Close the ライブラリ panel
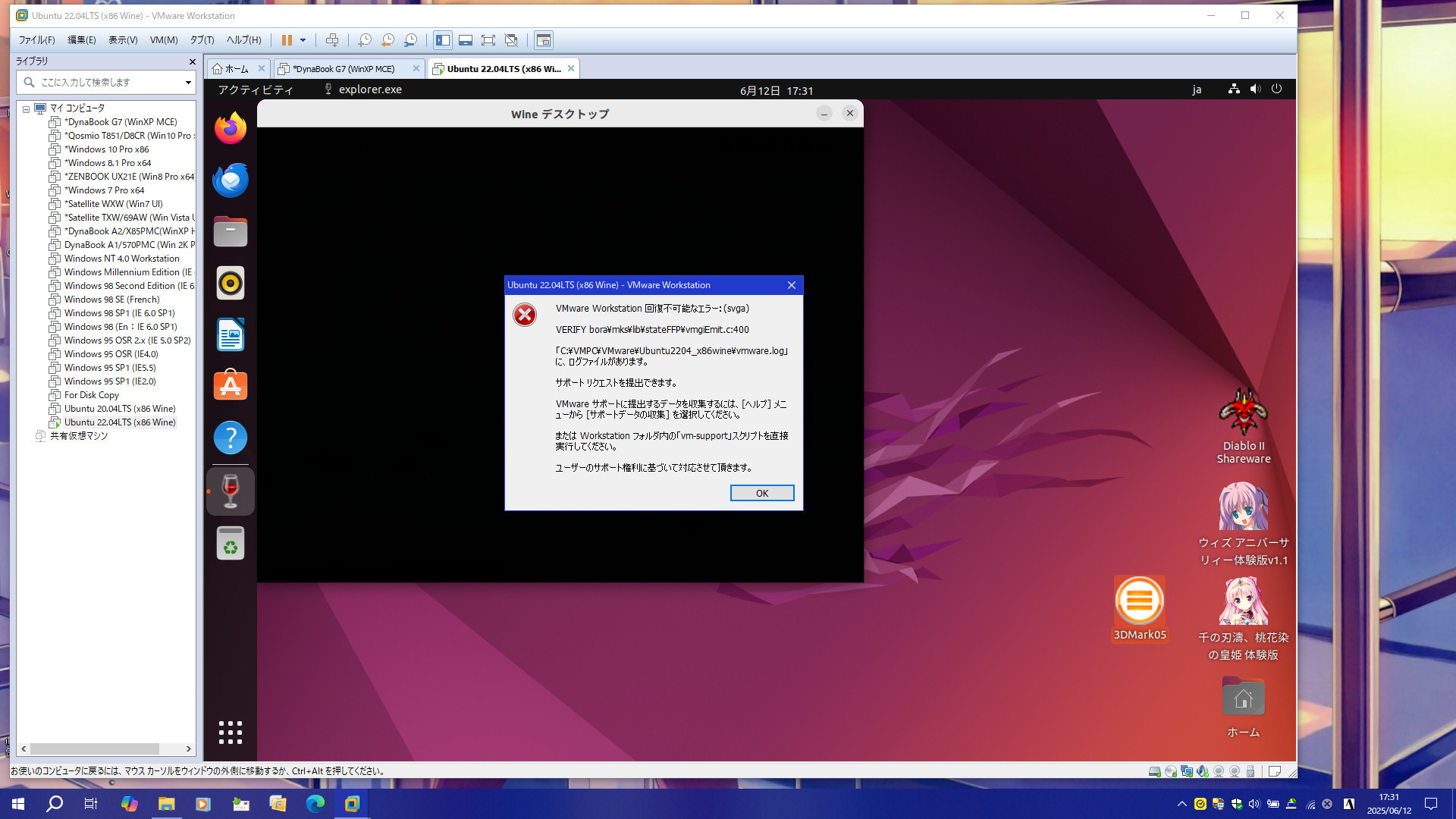The image size is (1456, 819). 192,61
